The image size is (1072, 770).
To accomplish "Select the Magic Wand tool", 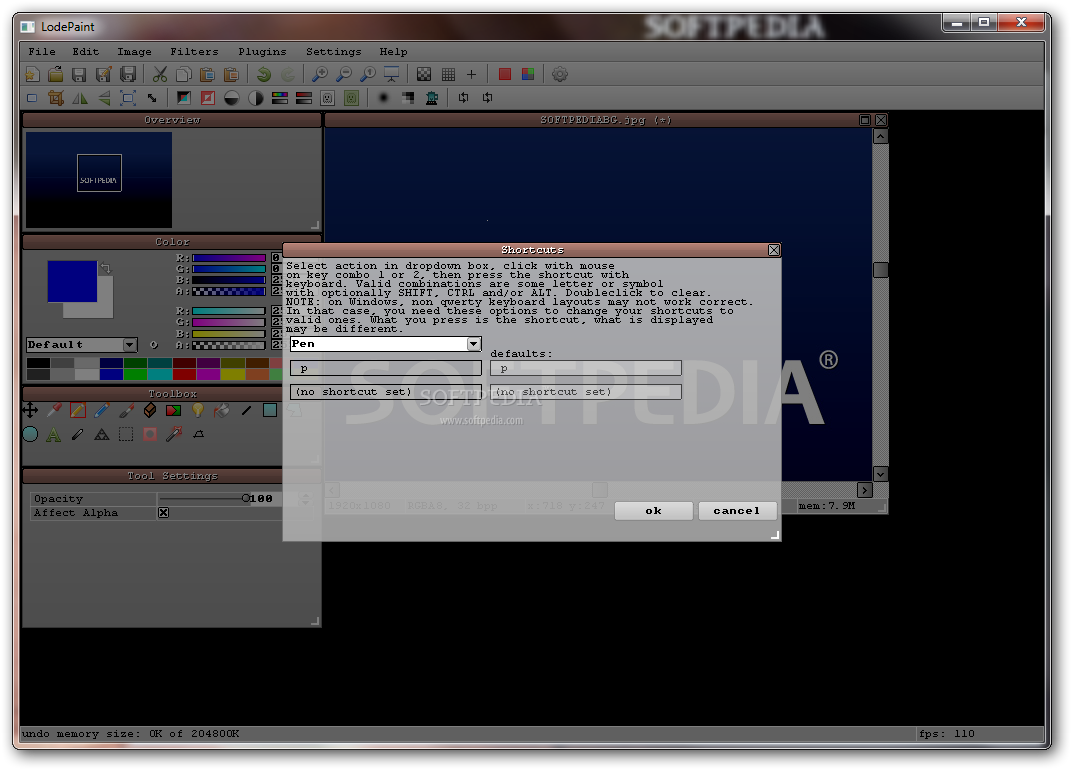I will pos(174,434).
